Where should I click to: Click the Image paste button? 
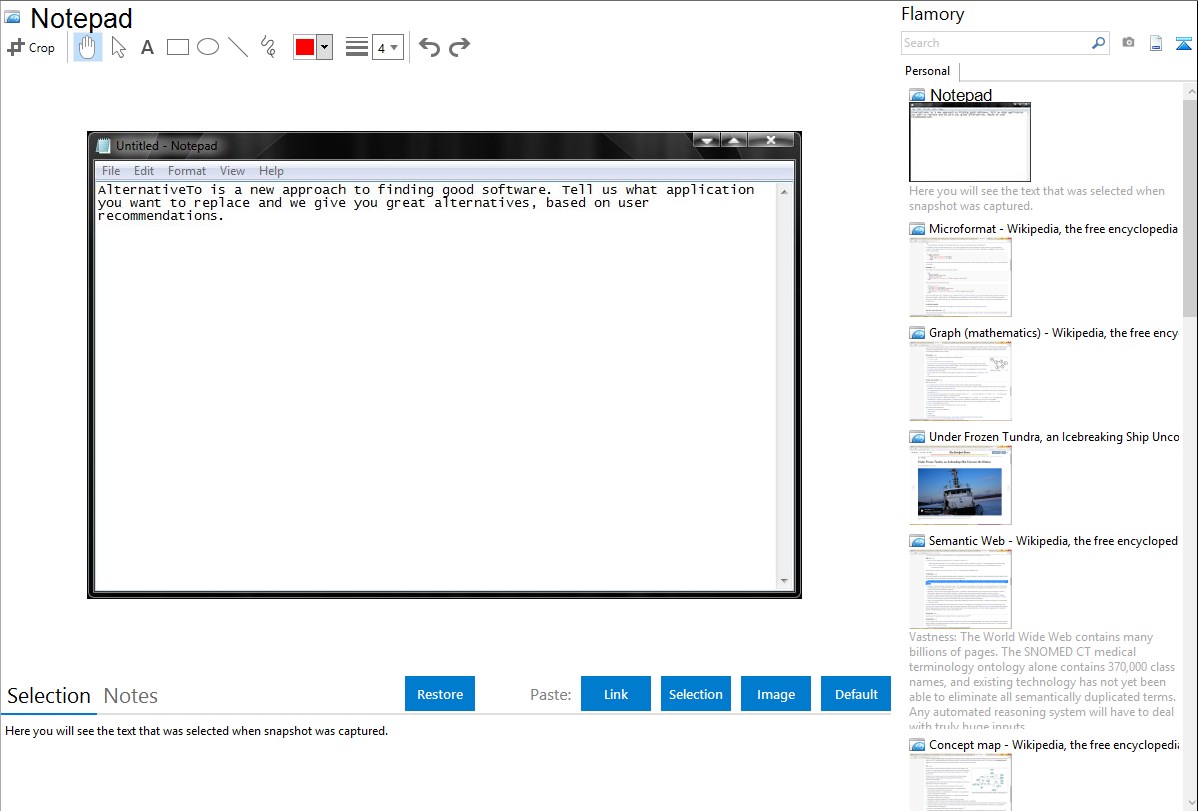pyautogui.click(x=775, y=694)
